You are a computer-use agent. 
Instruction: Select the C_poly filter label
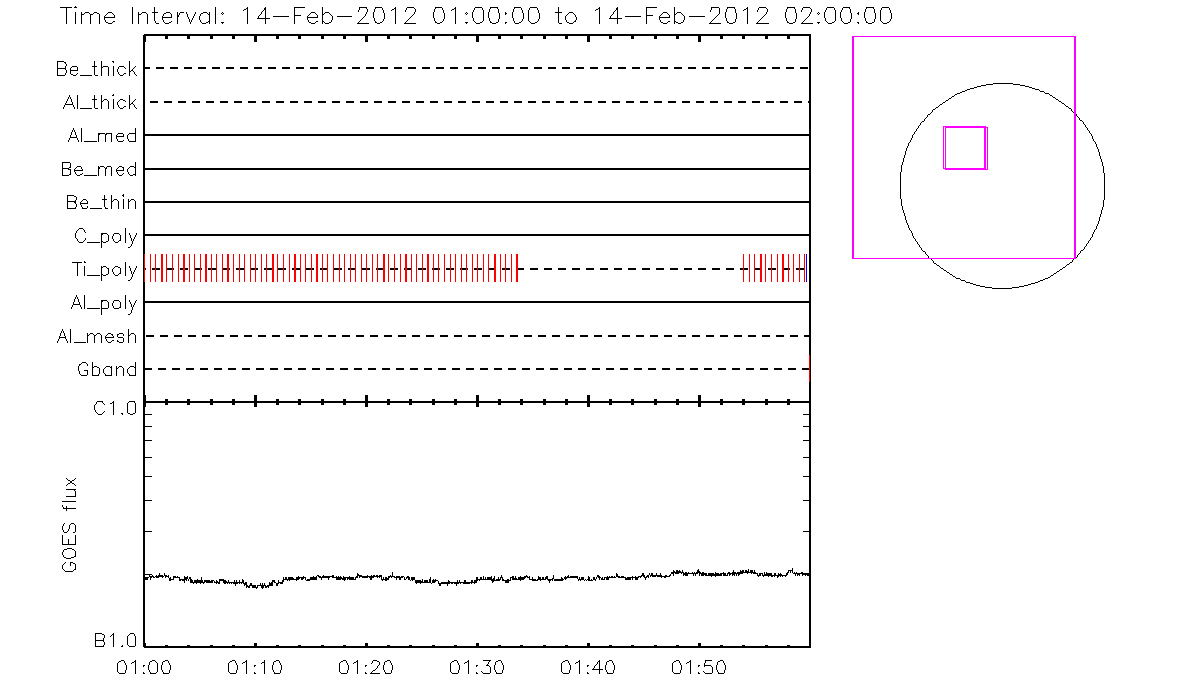tap(105, 237)
